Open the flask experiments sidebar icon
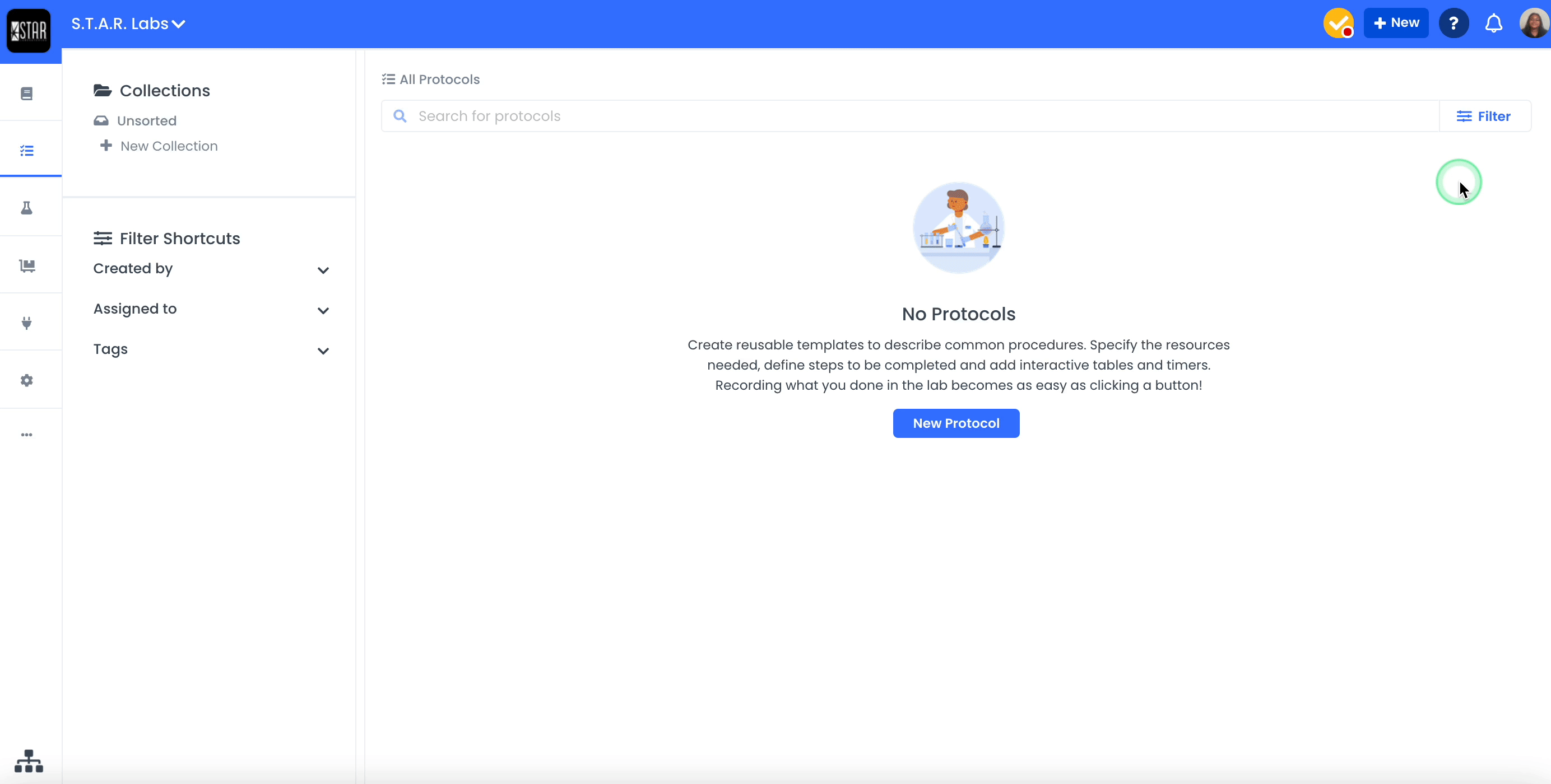Screen dimensions: 1551x784 point(26,208)
